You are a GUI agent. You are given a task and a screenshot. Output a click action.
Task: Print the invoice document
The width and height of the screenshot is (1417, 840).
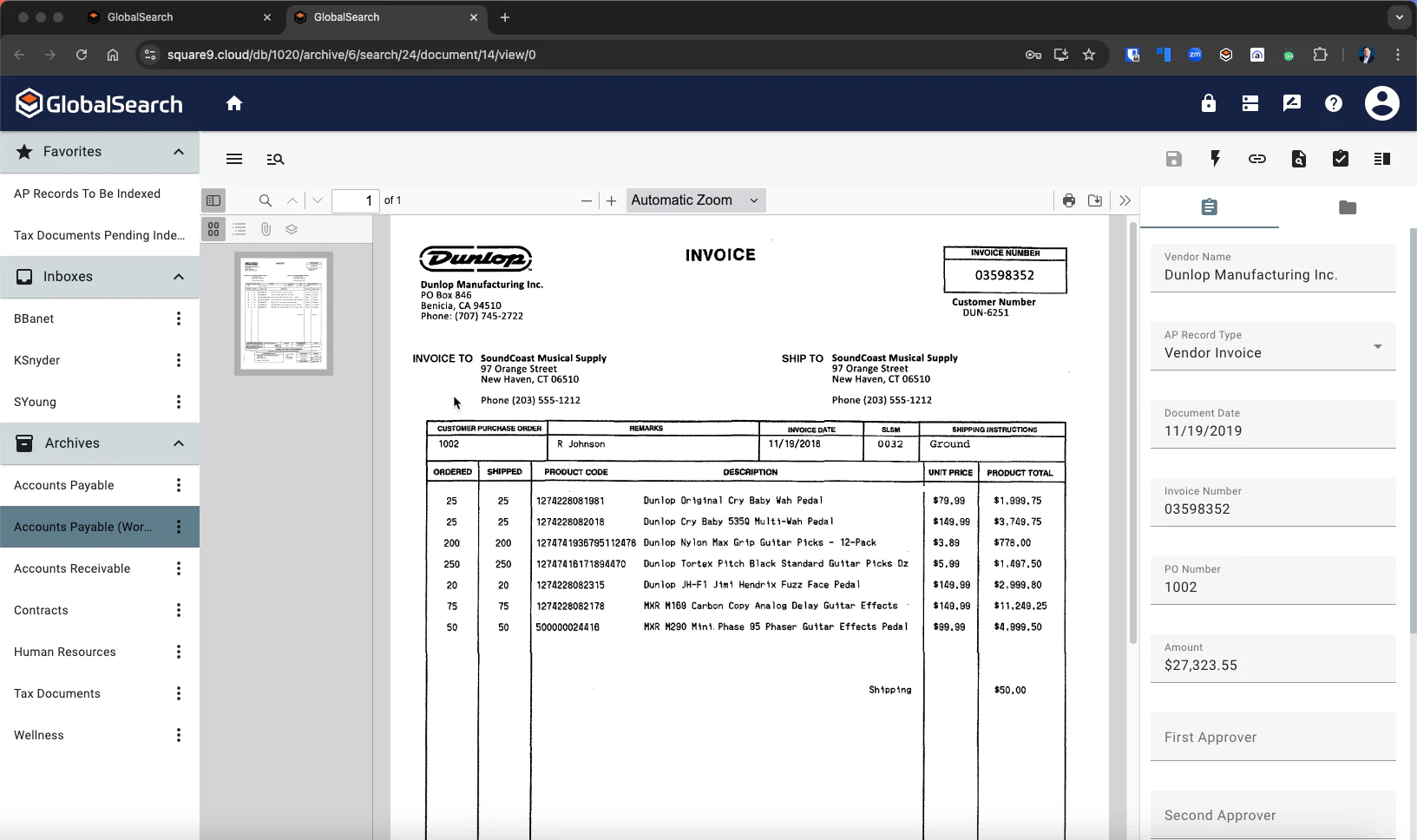point(1067,200)
